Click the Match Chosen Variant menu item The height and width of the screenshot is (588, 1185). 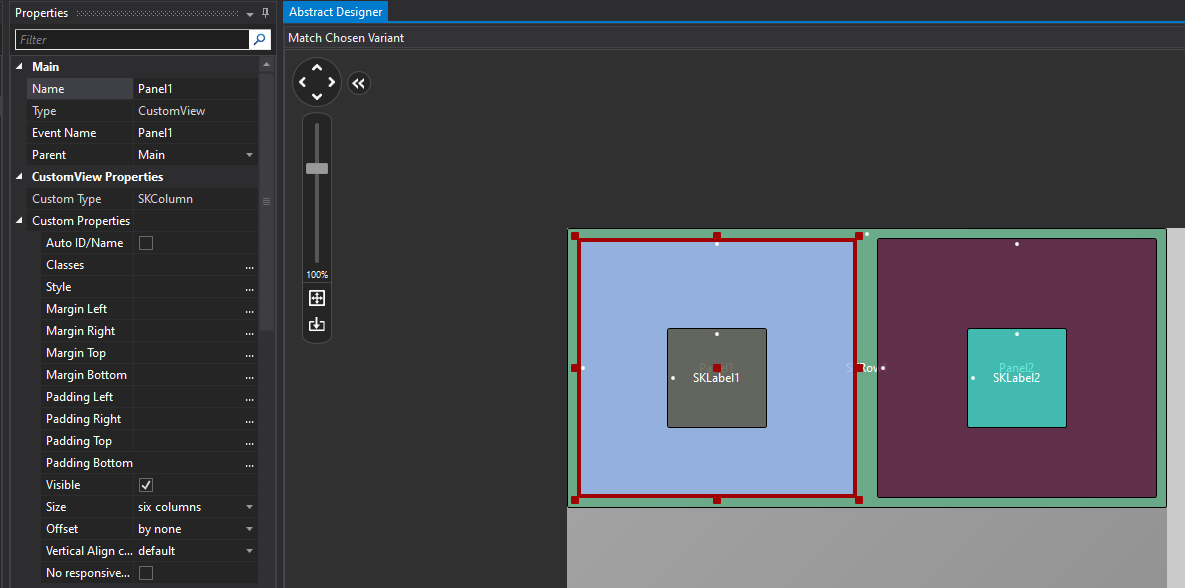click(346, 38)
